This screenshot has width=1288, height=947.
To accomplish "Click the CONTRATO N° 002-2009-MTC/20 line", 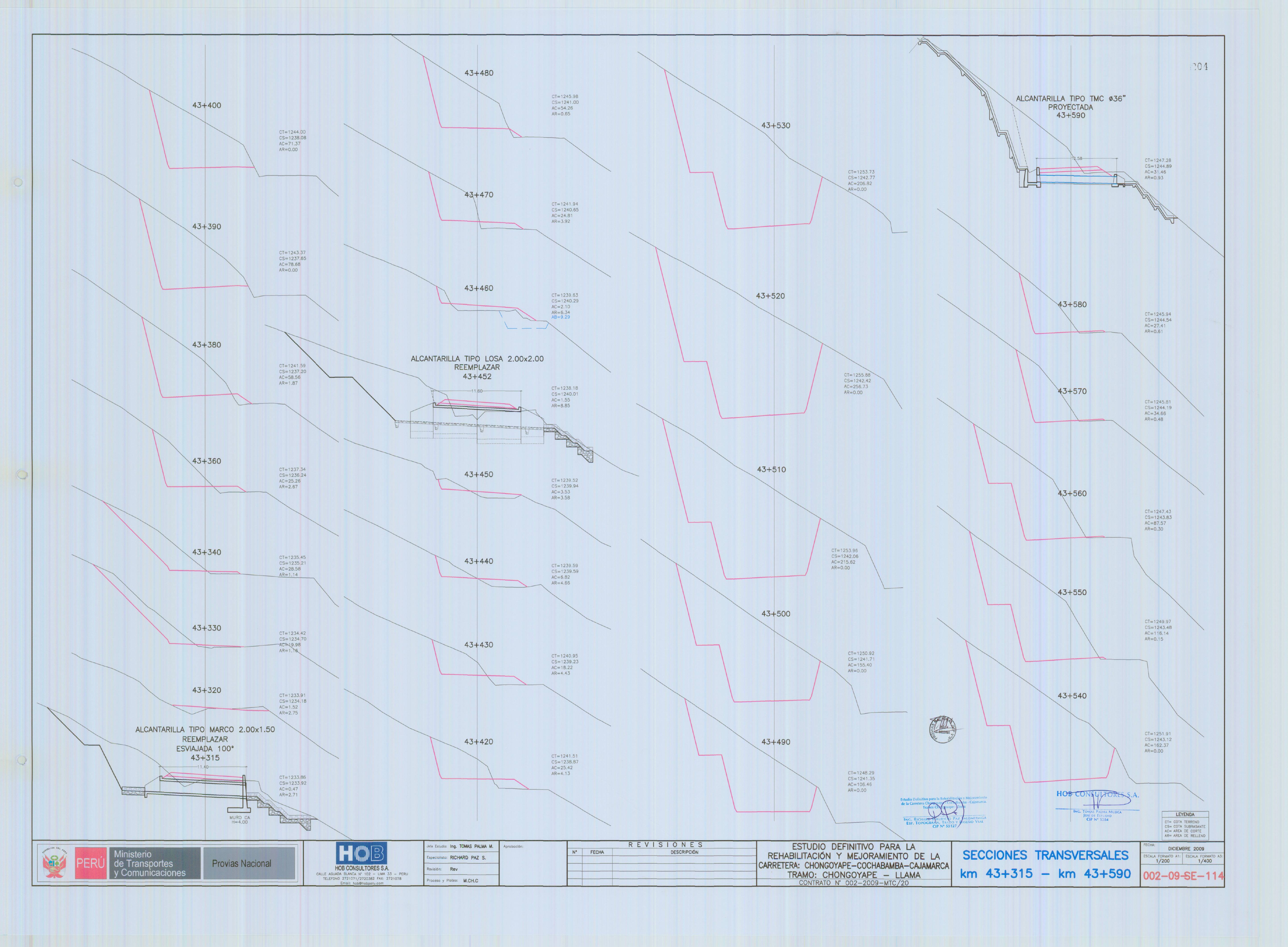I will [854, 883].
